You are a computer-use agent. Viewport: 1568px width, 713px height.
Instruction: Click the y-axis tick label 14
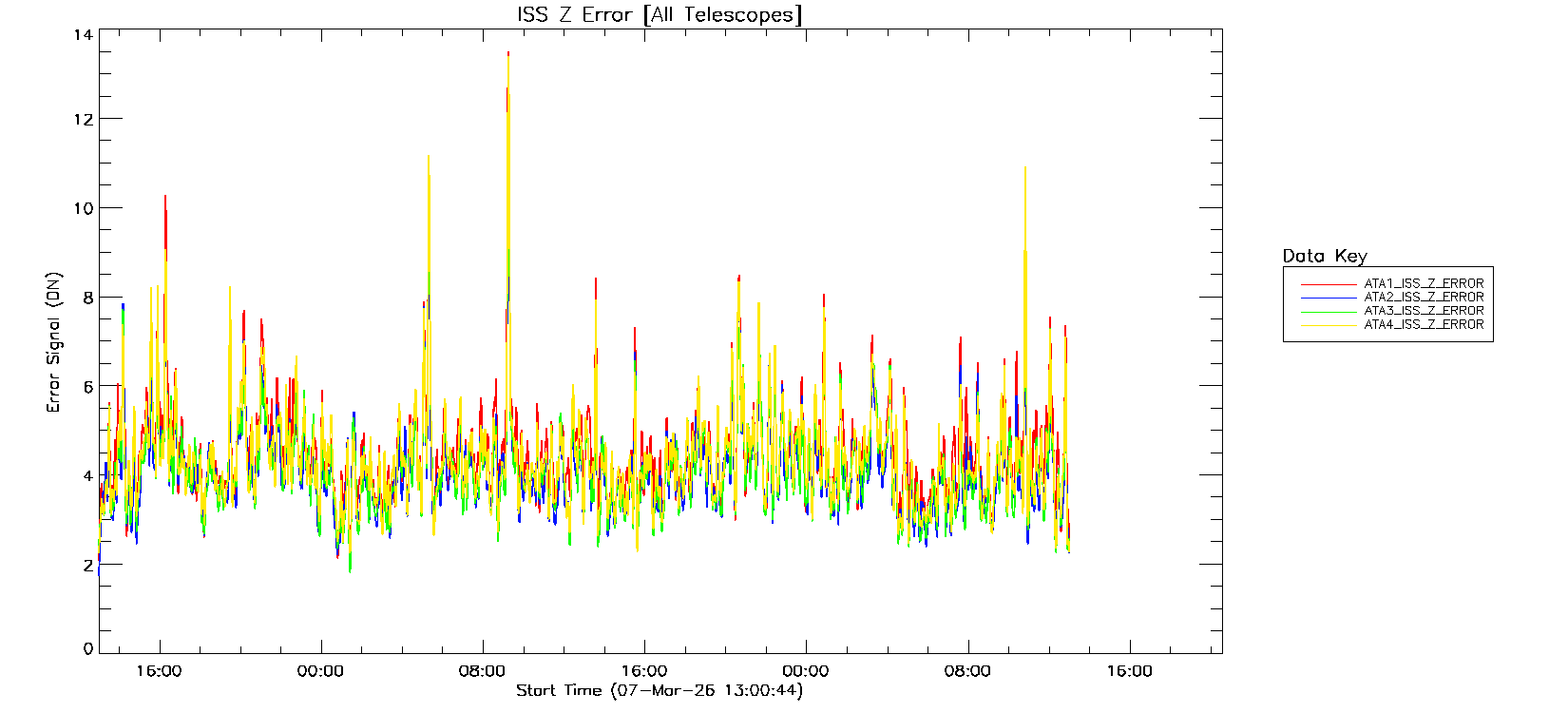tap(83, 35)
